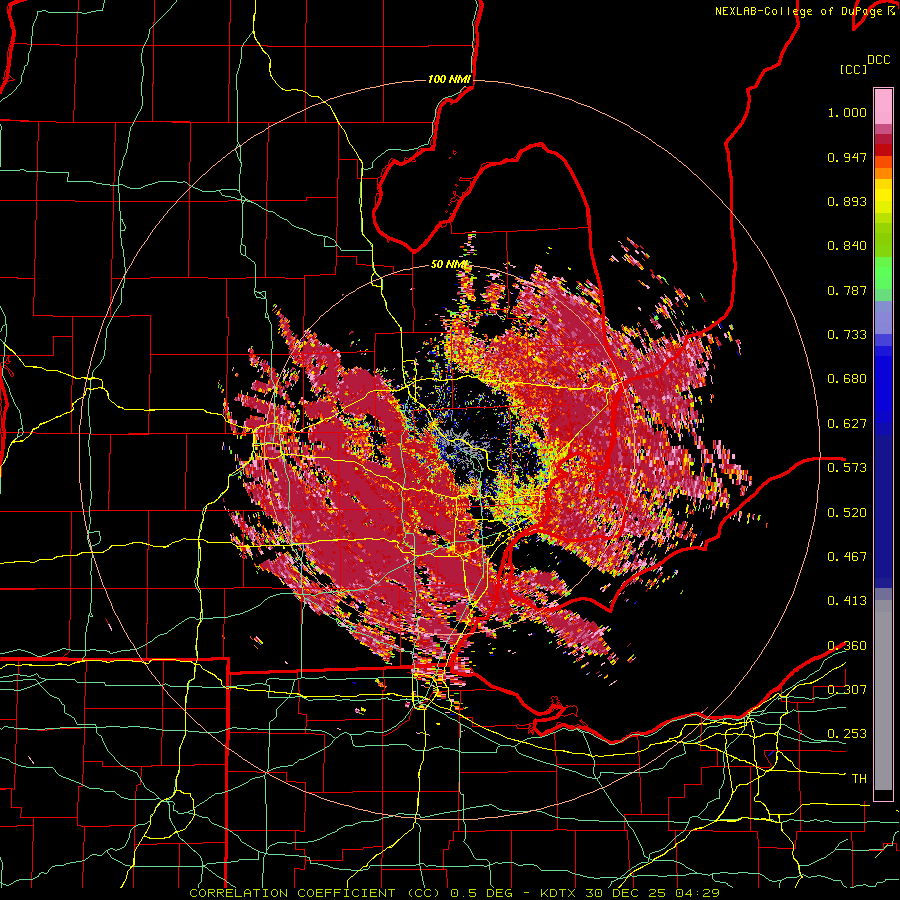This screenshot has height=900, width=900.
Task: Click the 0.893 scale value
Action: pos(847,201)
